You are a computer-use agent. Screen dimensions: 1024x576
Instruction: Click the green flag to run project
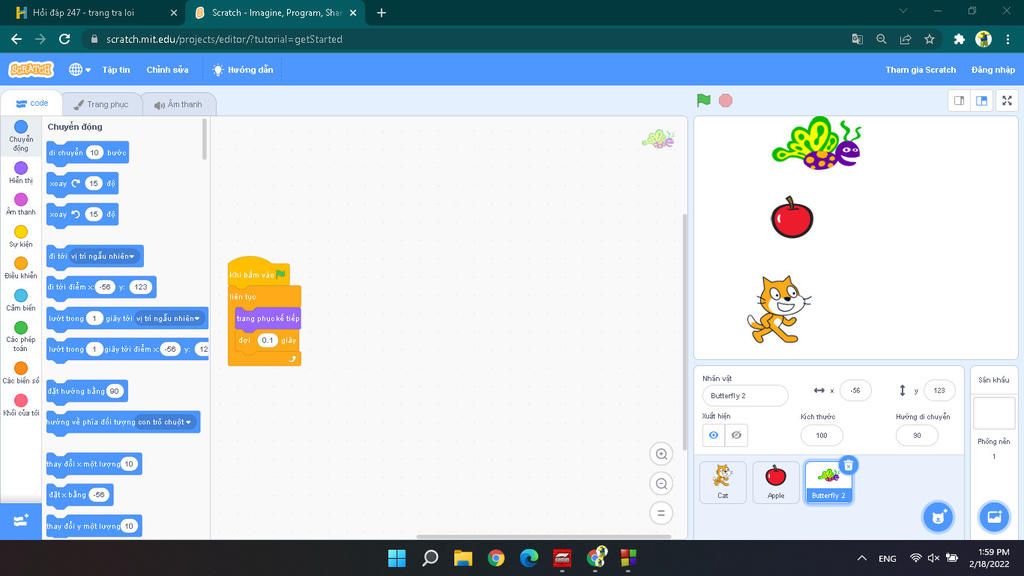(x=703, y=101)
